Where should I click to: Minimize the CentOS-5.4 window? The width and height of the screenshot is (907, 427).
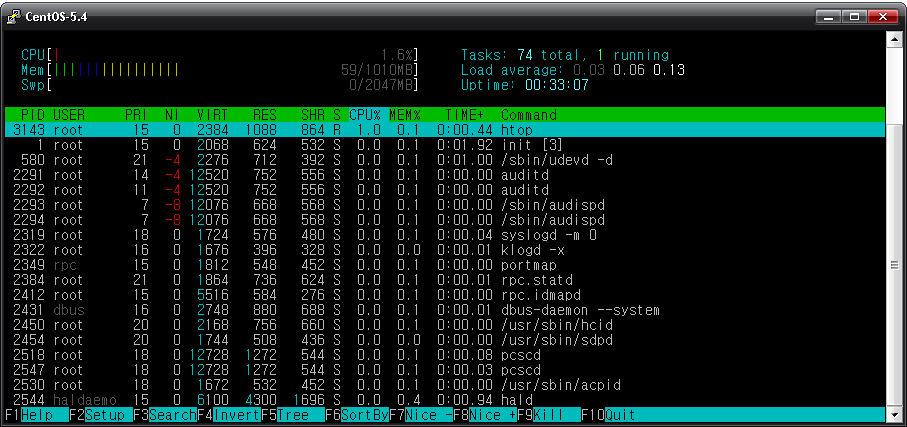(x=829, y=17)
